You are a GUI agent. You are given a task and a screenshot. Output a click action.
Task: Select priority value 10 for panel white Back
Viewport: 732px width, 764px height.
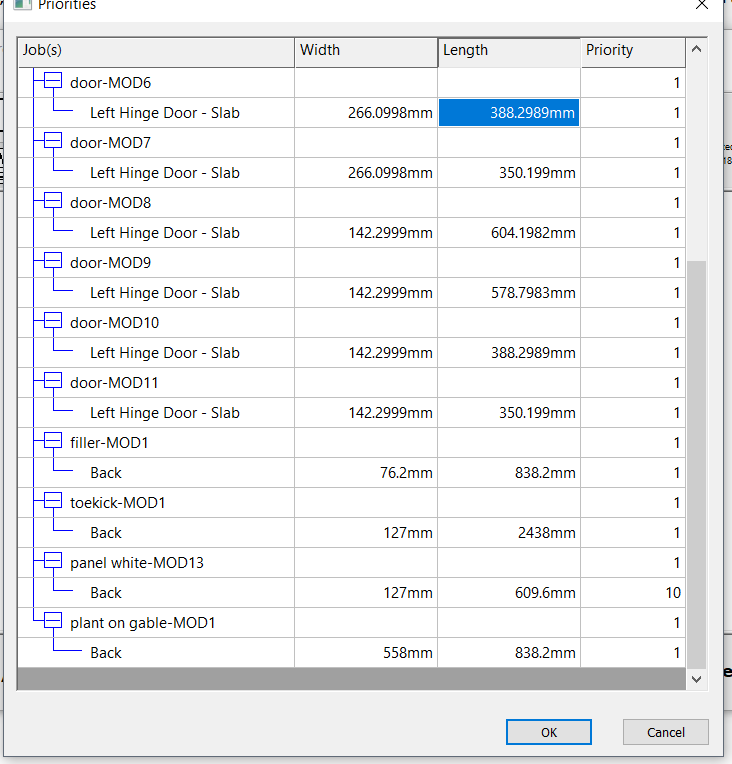pyautogui.click(x=632, y=593)
